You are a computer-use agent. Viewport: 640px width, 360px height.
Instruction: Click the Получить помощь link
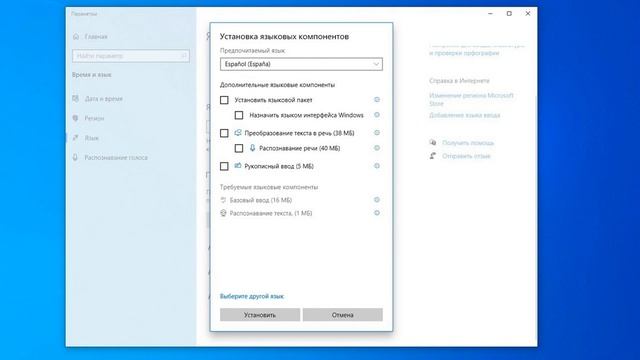click(468, 143)
